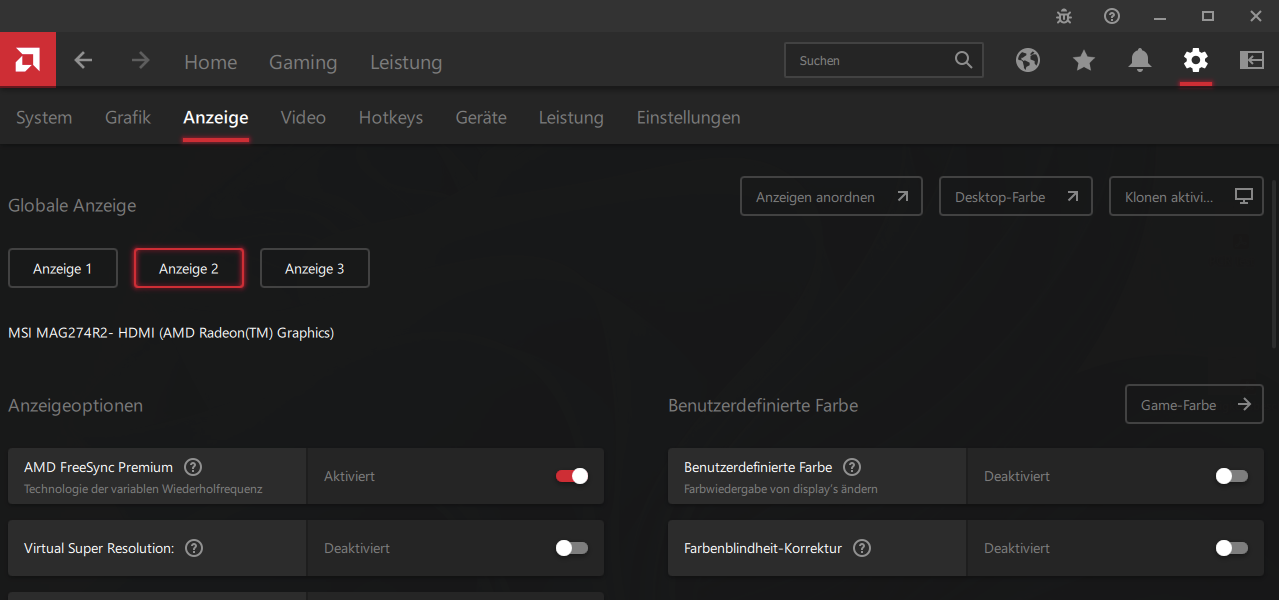This screenshot has width=1279, height=600.
Task: Switch to the Video tab
Action: (303, 117)
